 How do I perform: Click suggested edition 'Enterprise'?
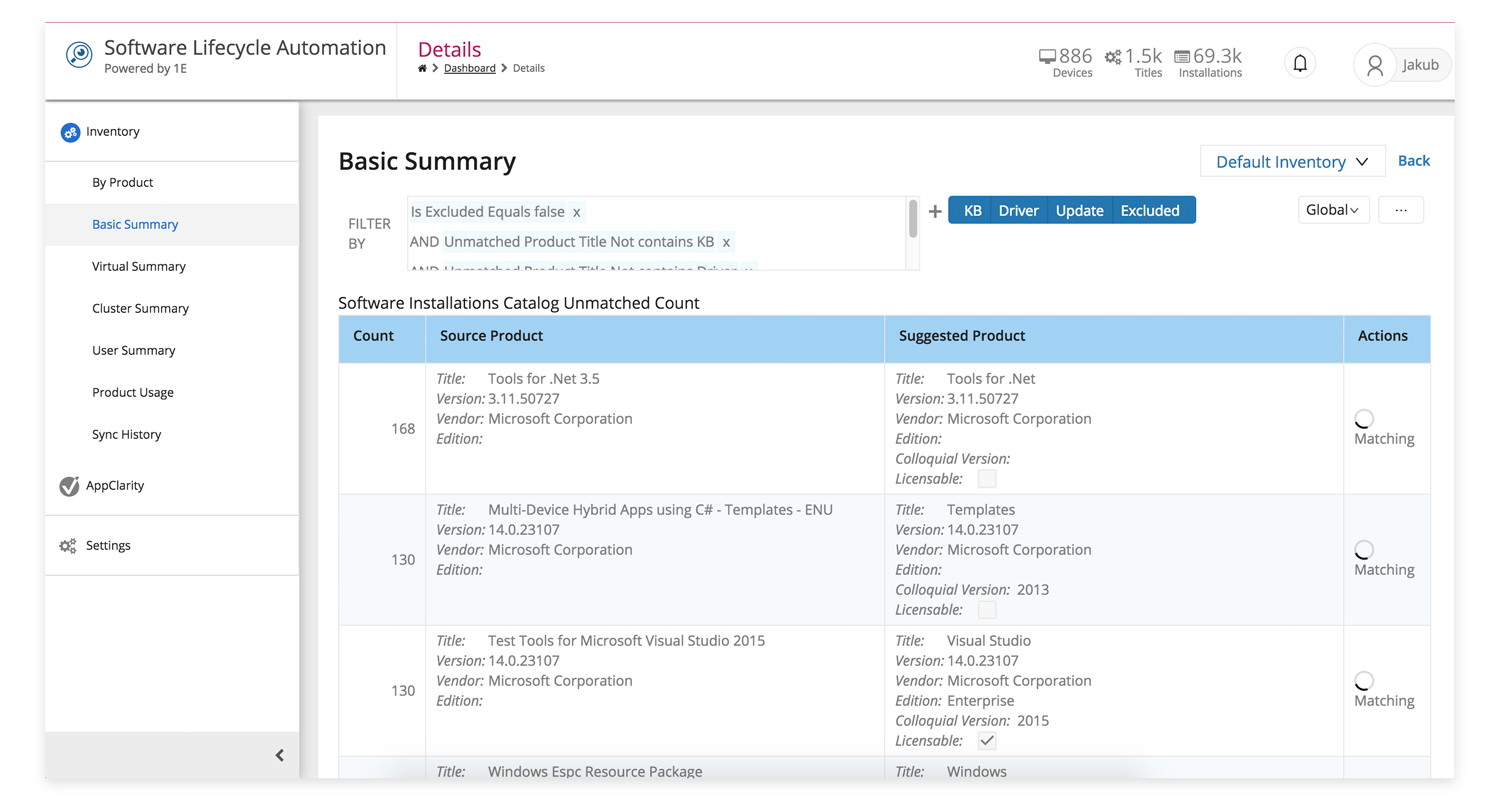pyautogui.click(x=980, y=701)
